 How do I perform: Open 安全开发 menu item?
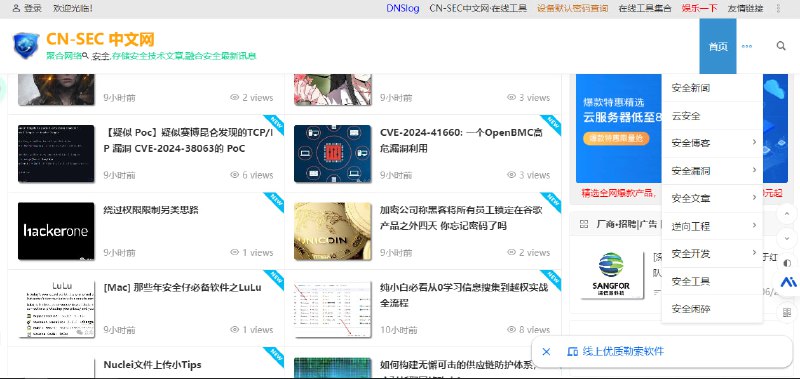point(691,254)
